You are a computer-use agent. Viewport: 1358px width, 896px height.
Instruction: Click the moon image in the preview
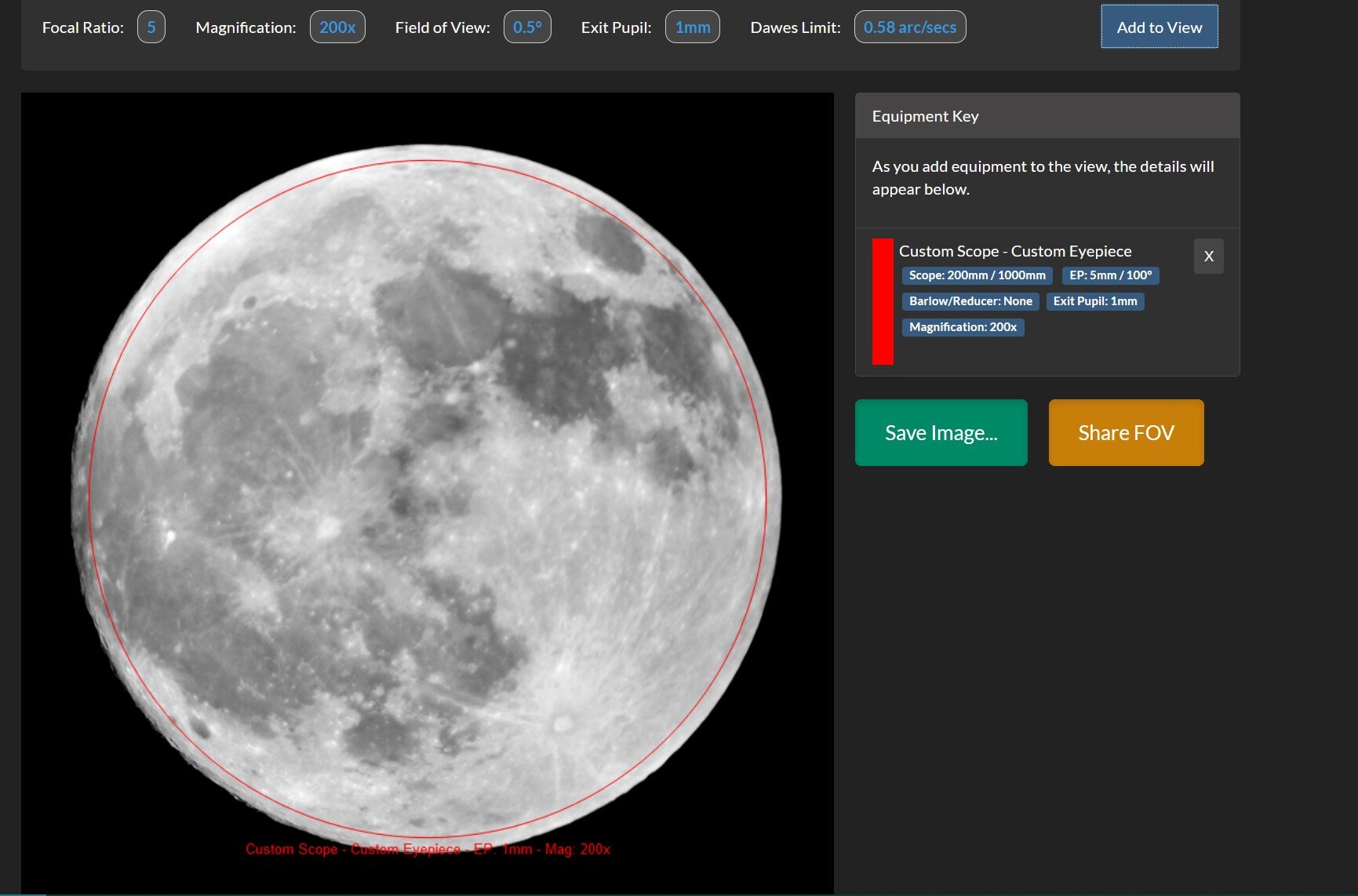(426, 494)
